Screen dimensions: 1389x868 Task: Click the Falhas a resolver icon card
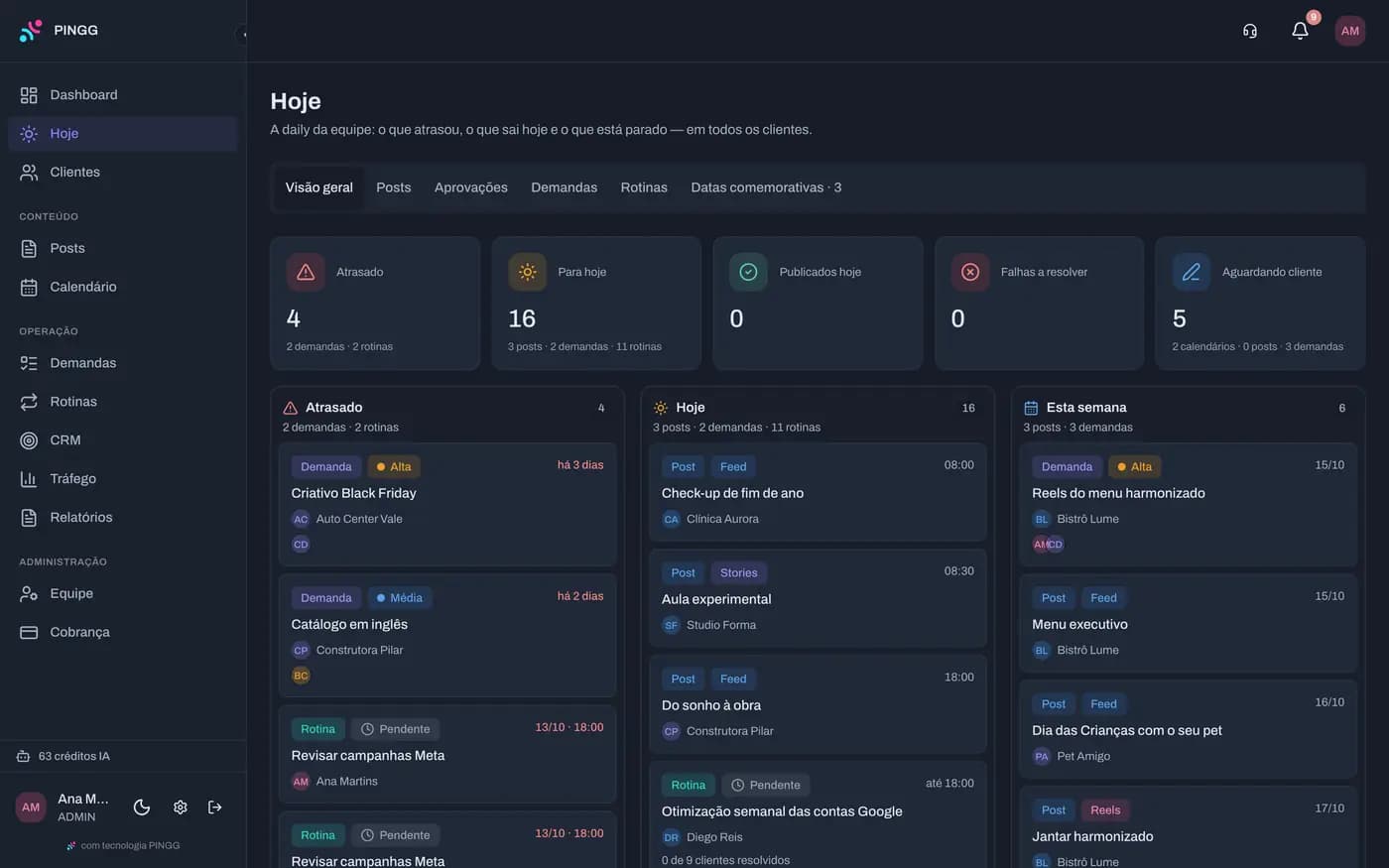tap(970, 272)
